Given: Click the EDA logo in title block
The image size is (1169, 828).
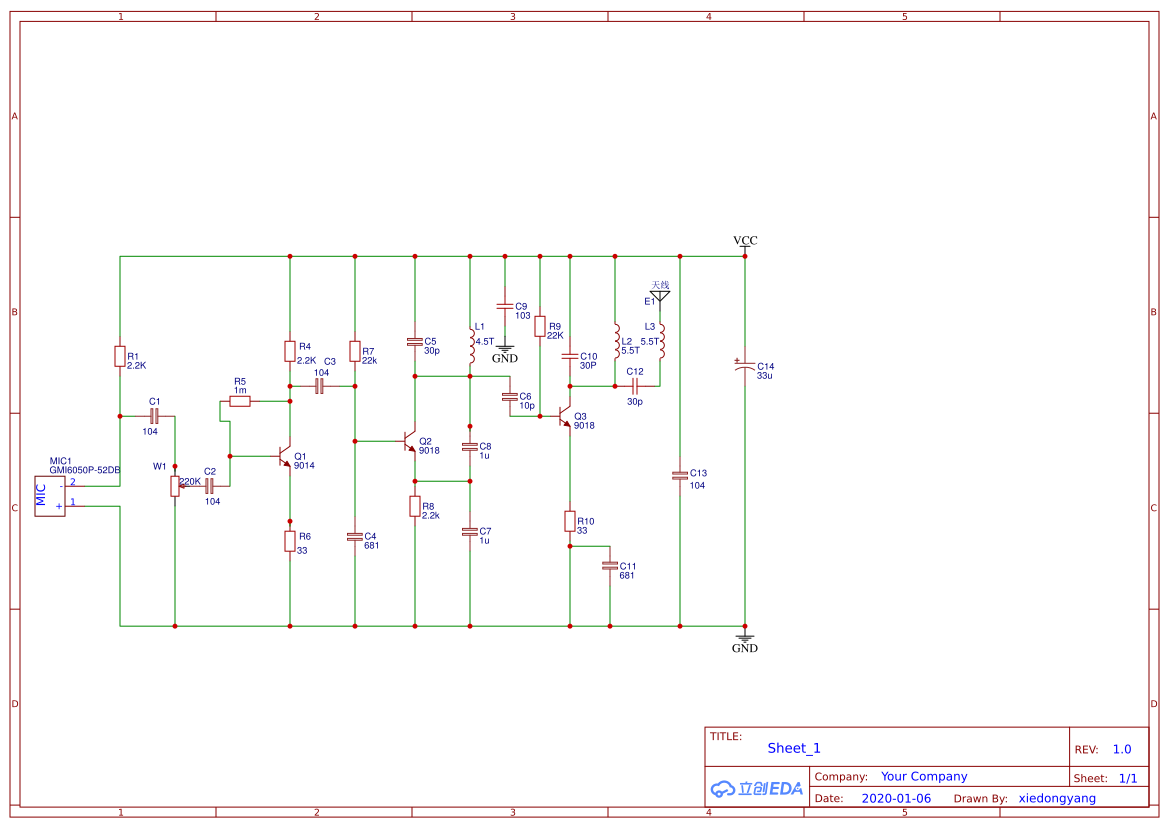Looking at the screenshot, I should point(757,789).
